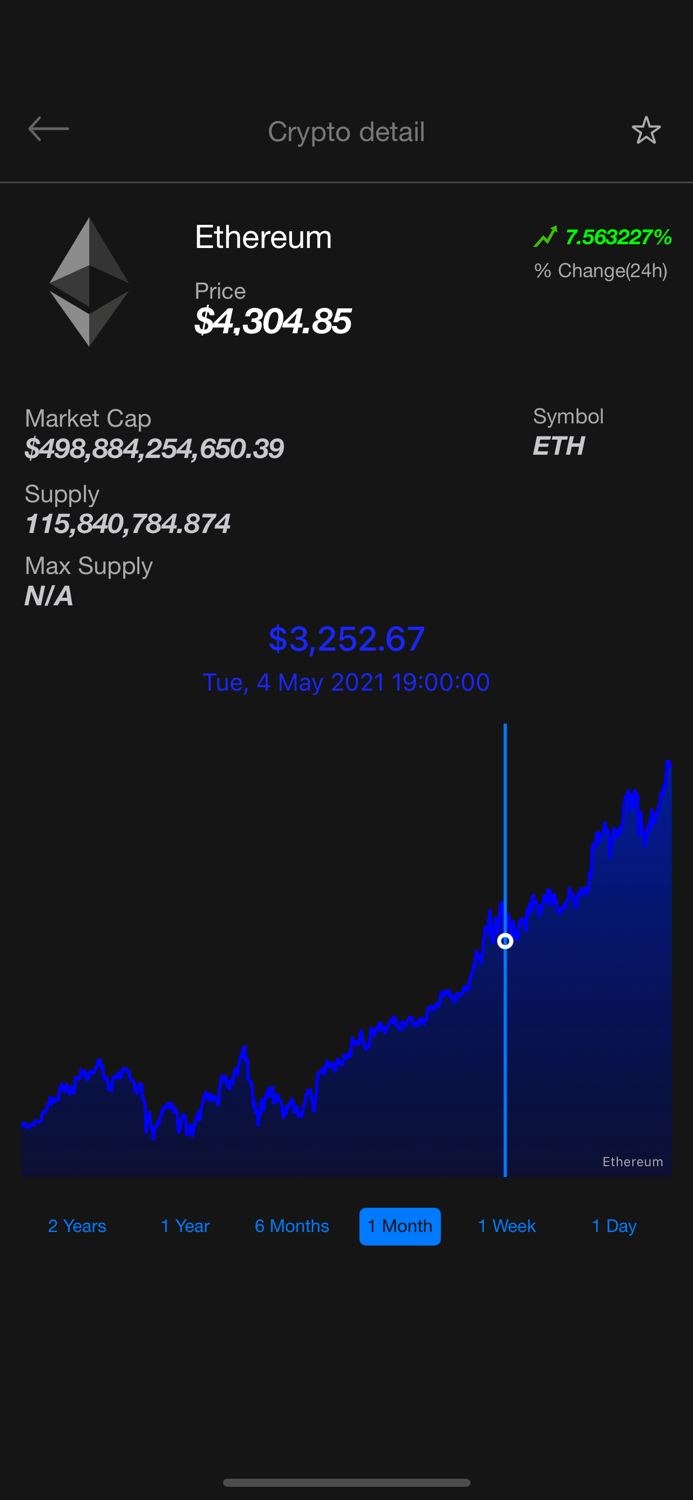The width and height of the screenshot is (693, 1500).
Task: Select the 1 Week time range
Action: click(507, 1226)
